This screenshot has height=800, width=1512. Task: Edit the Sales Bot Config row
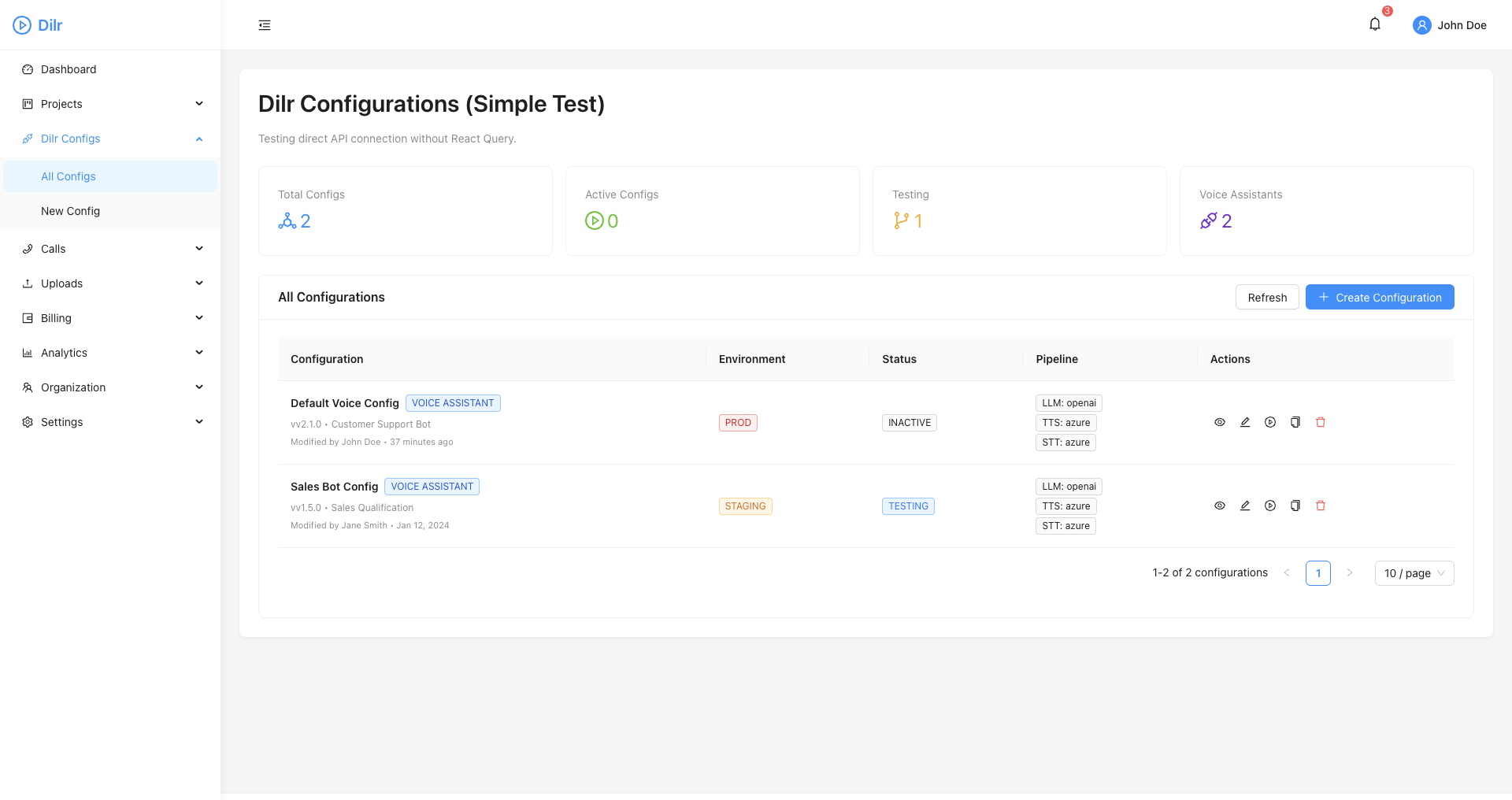(x=1245, y=506)
